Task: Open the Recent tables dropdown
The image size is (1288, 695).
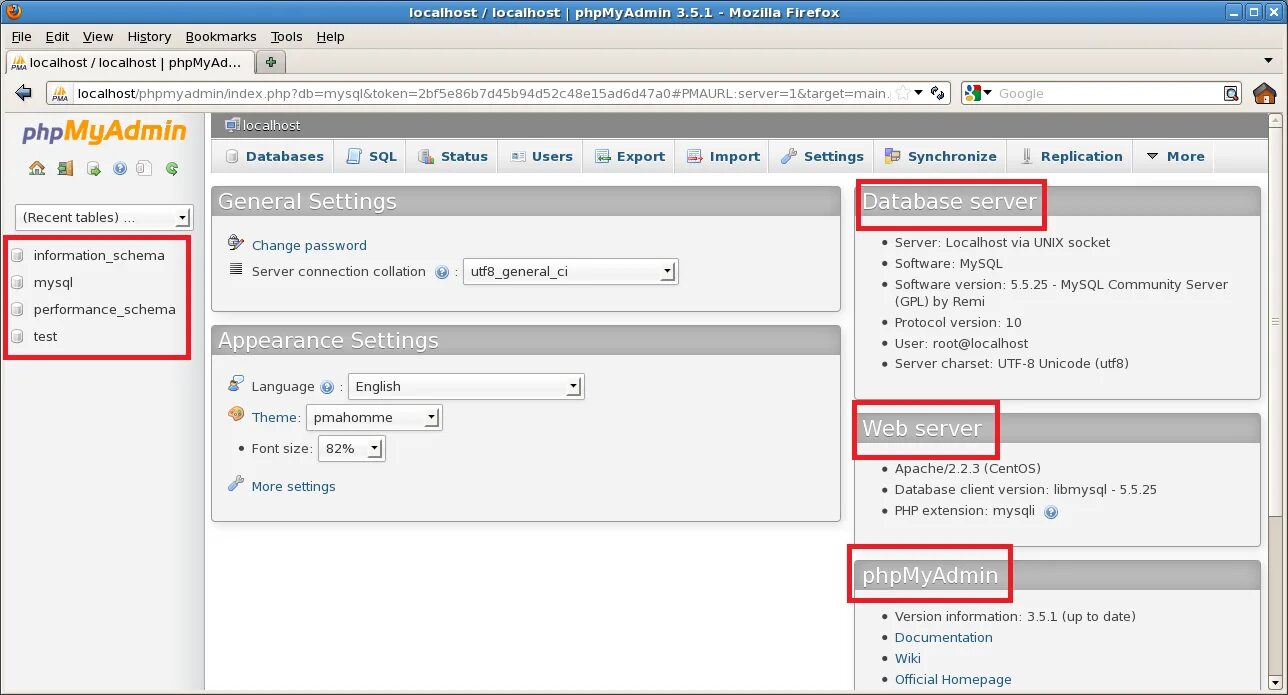Action: point(104,217)
